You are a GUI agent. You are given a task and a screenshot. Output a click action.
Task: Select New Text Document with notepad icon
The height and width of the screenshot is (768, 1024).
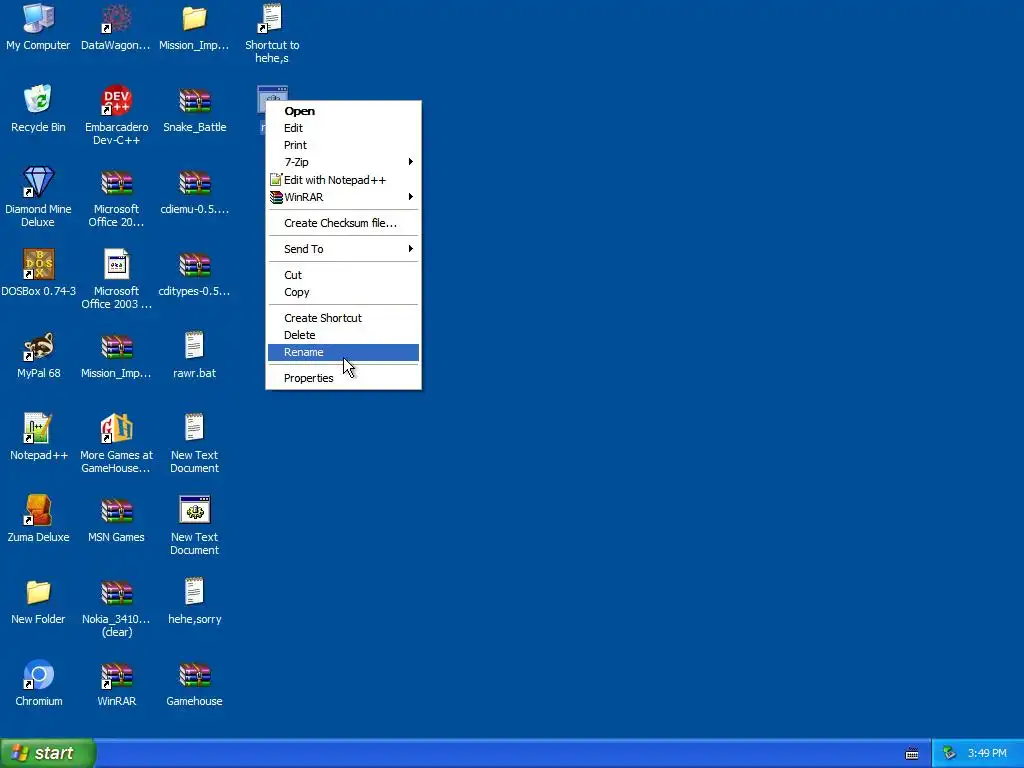194,429
